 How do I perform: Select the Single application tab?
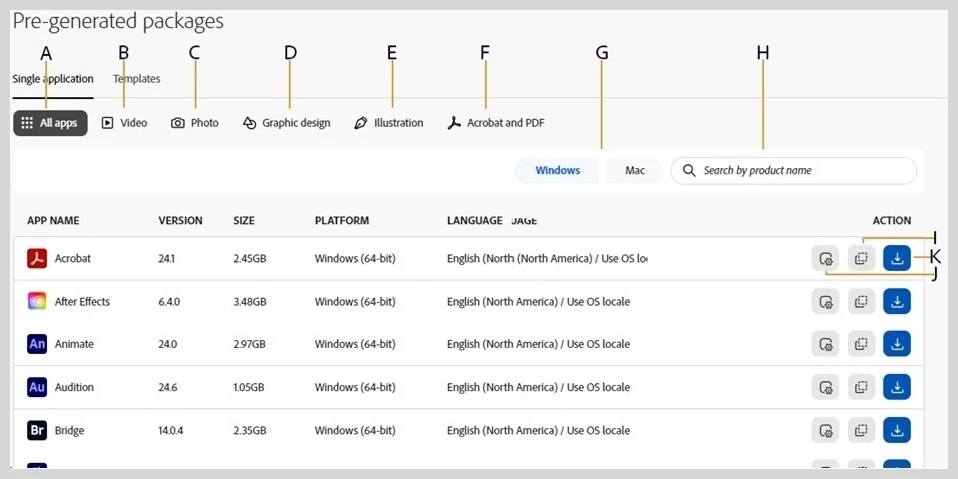pyautogui.click(x=53, y=79)
